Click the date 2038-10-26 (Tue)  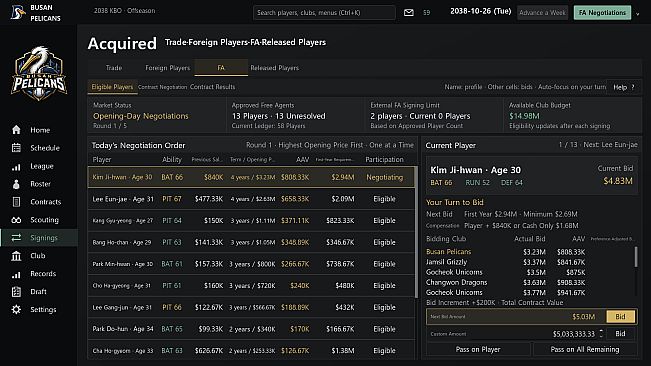click(480, 11)
